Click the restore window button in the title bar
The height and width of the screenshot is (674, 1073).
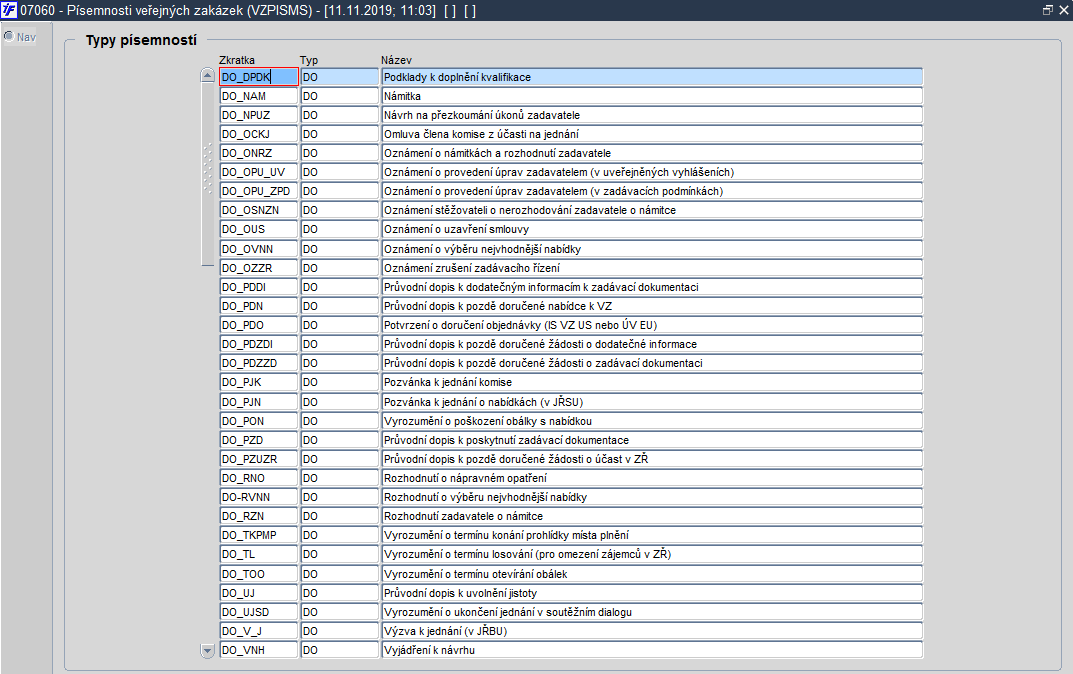pyautogui.click(x=1048, y=10)
